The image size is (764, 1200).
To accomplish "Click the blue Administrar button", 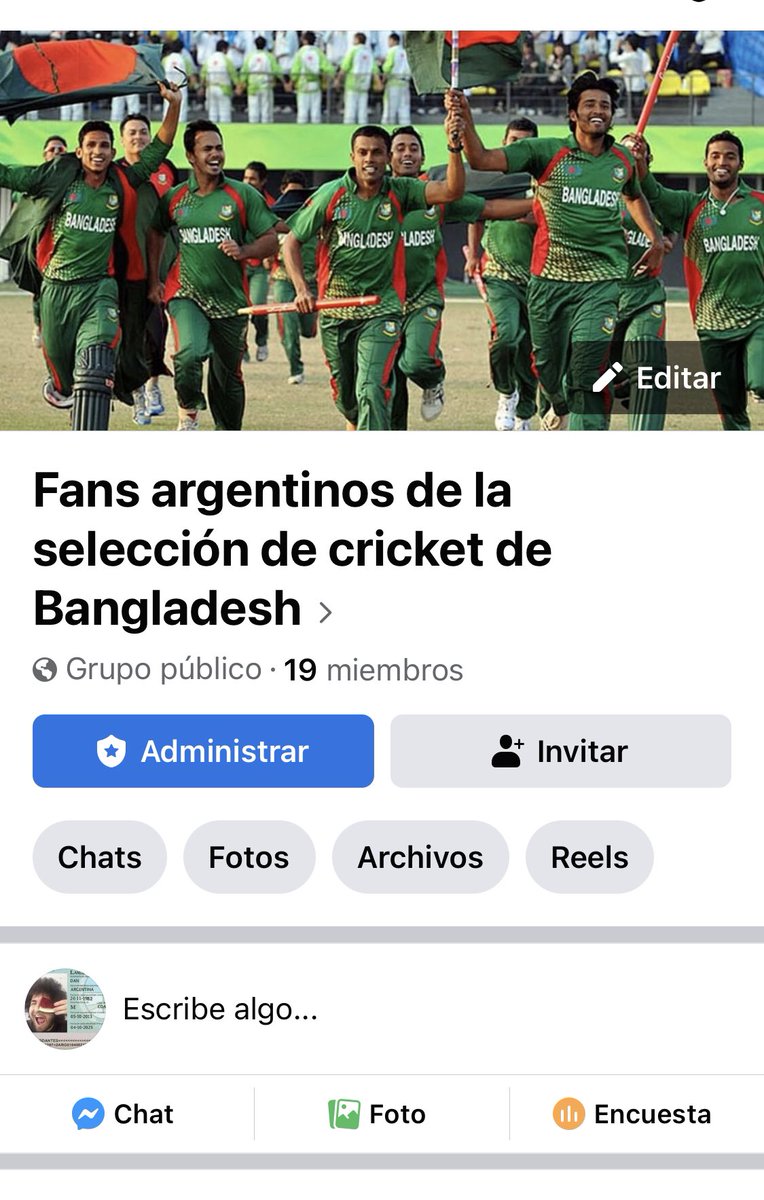I will tap(203, 751).
